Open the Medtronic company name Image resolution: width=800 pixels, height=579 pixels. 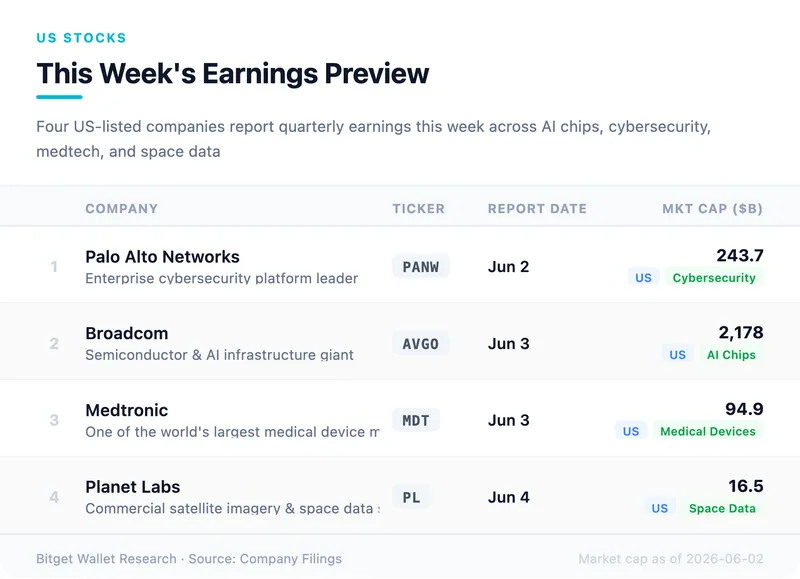click(127, 410)
